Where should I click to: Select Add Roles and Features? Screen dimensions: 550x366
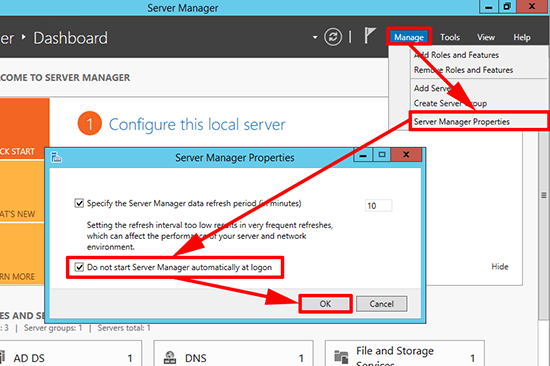coord(456,55)
